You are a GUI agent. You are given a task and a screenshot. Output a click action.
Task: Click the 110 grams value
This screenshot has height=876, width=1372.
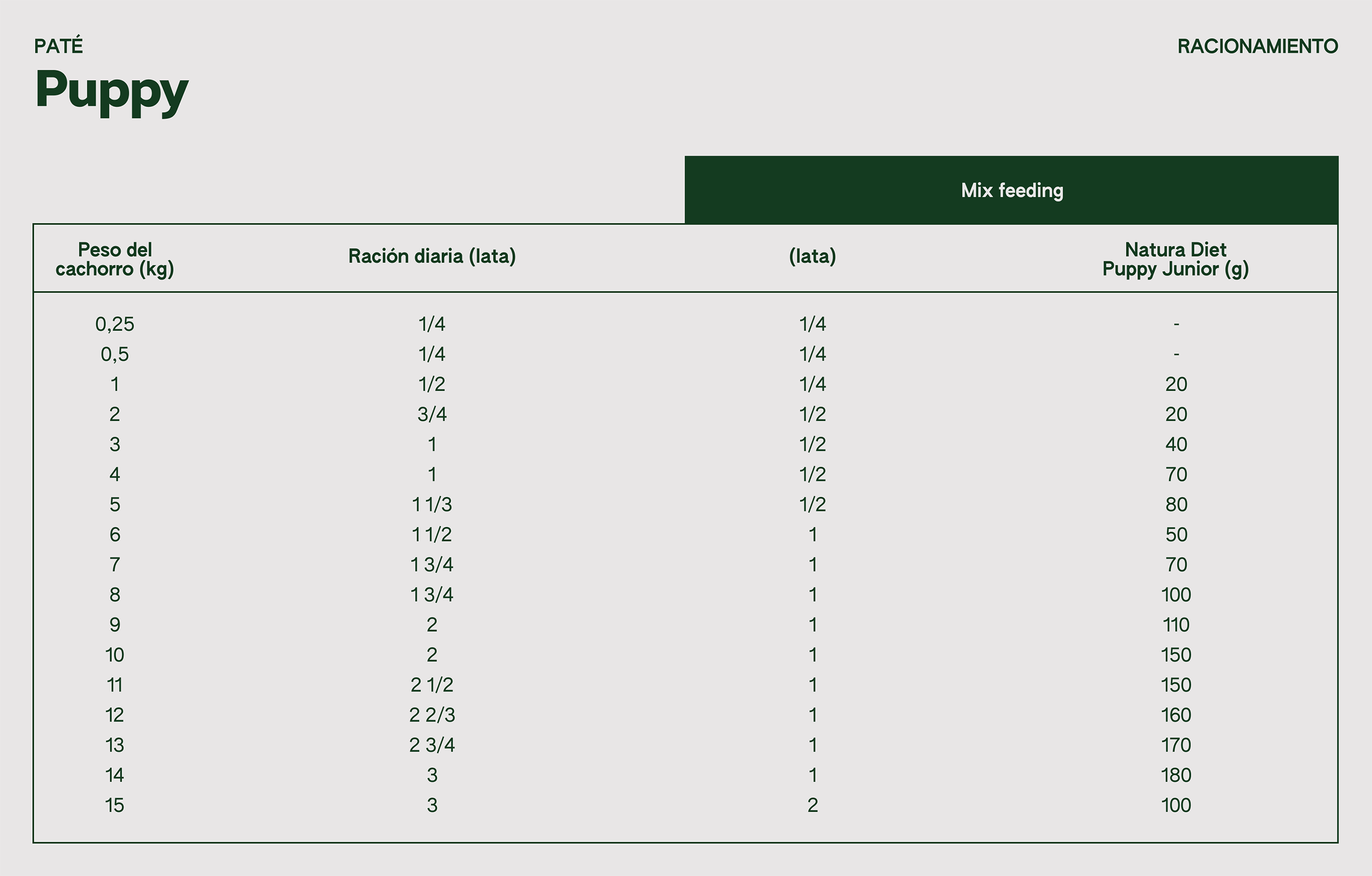[1175, 625]
